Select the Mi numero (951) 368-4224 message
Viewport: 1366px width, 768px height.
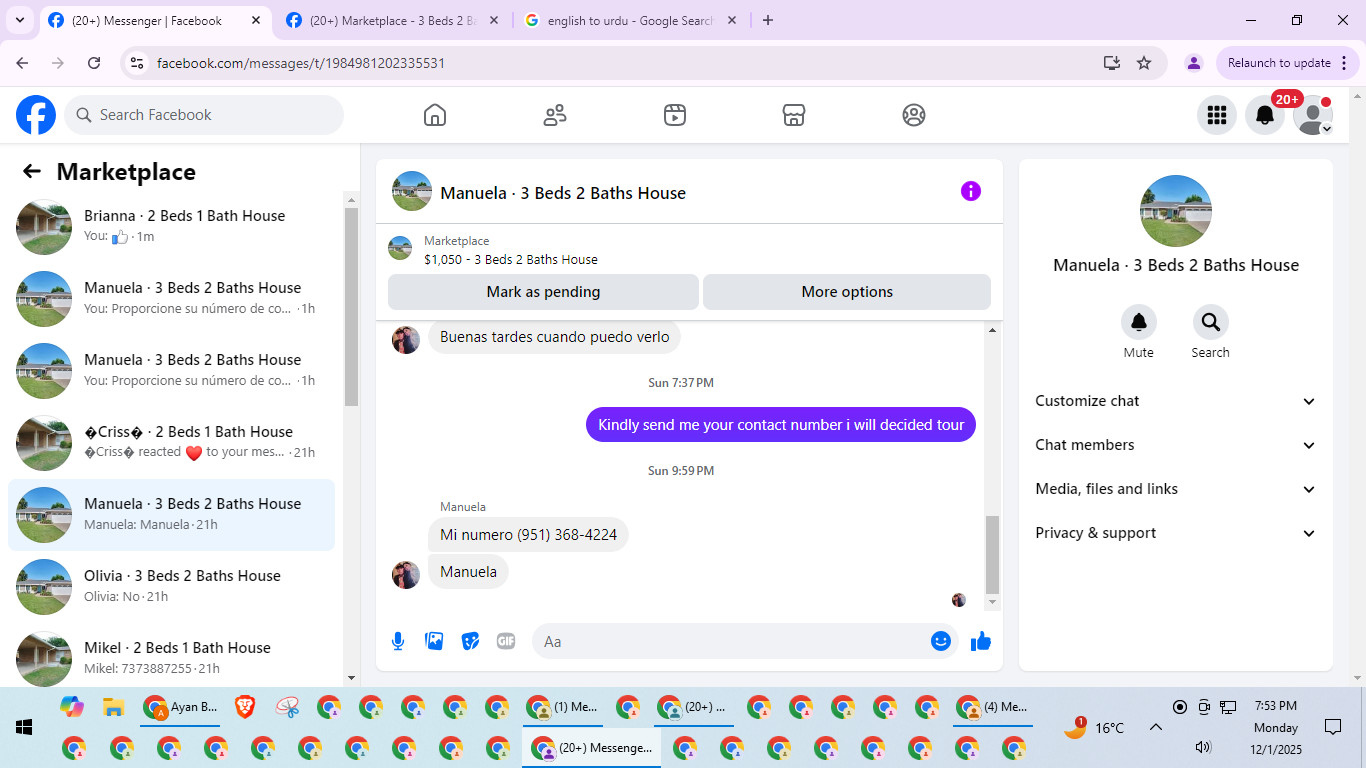tap(529, 535)
